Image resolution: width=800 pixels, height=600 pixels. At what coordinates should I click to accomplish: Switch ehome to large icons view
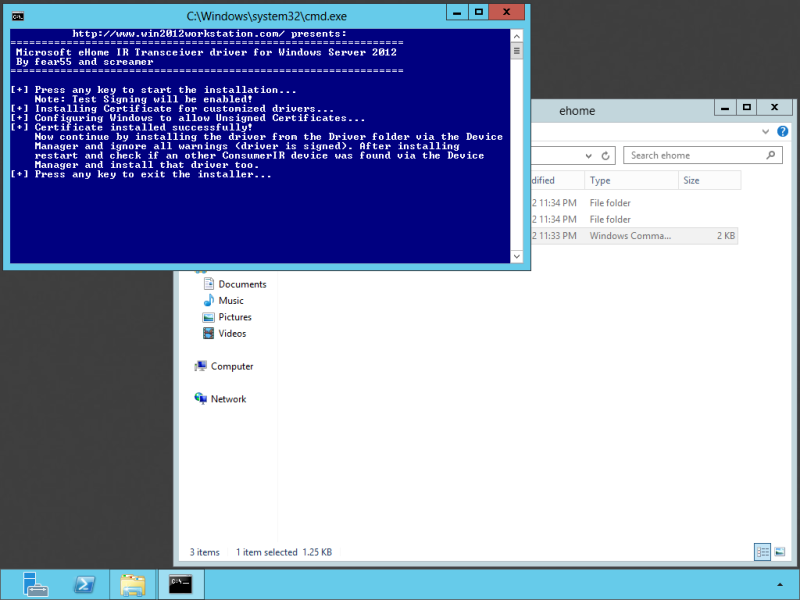[x=780, y=552]
